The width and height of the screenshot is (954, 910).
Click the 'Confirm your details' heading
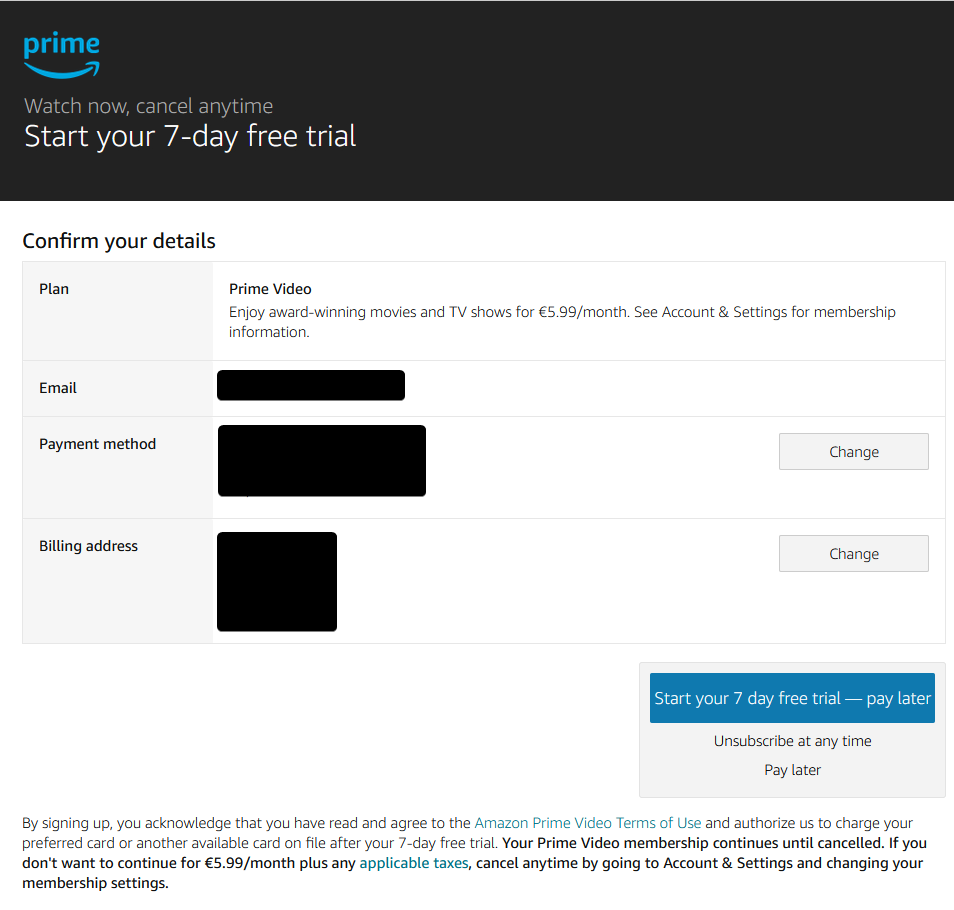(119, 241)
